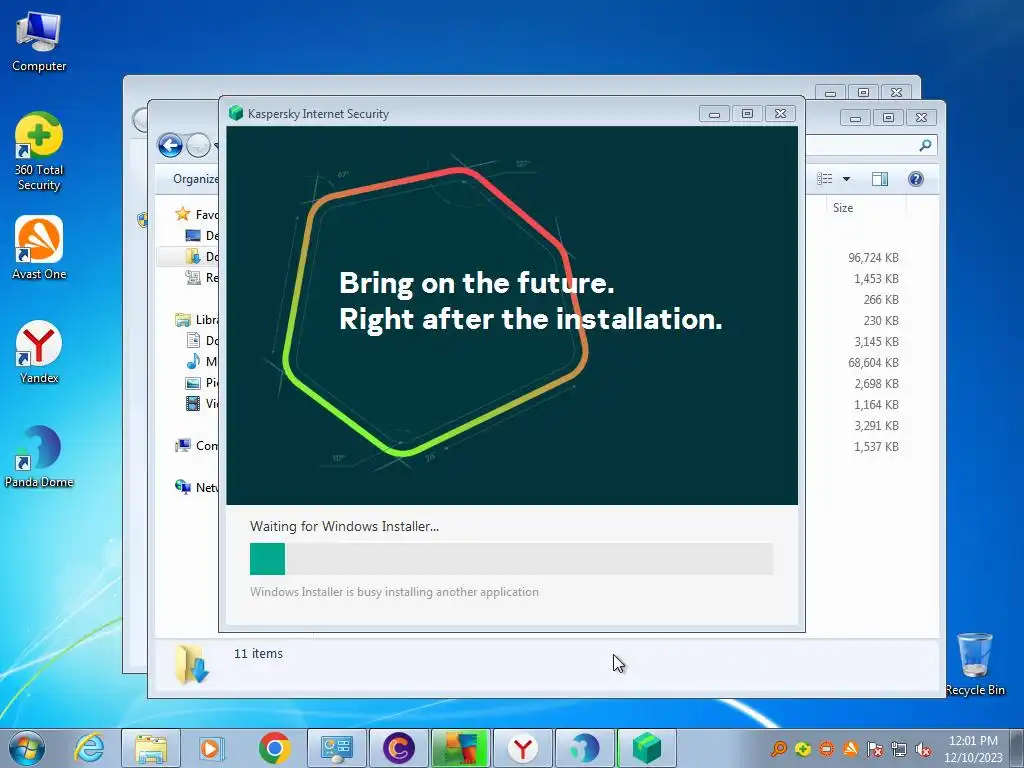Viewport: 1024px width, 768px height.
Task: Switch to the purple C app in the taskbar
Action: pos(399,748)
